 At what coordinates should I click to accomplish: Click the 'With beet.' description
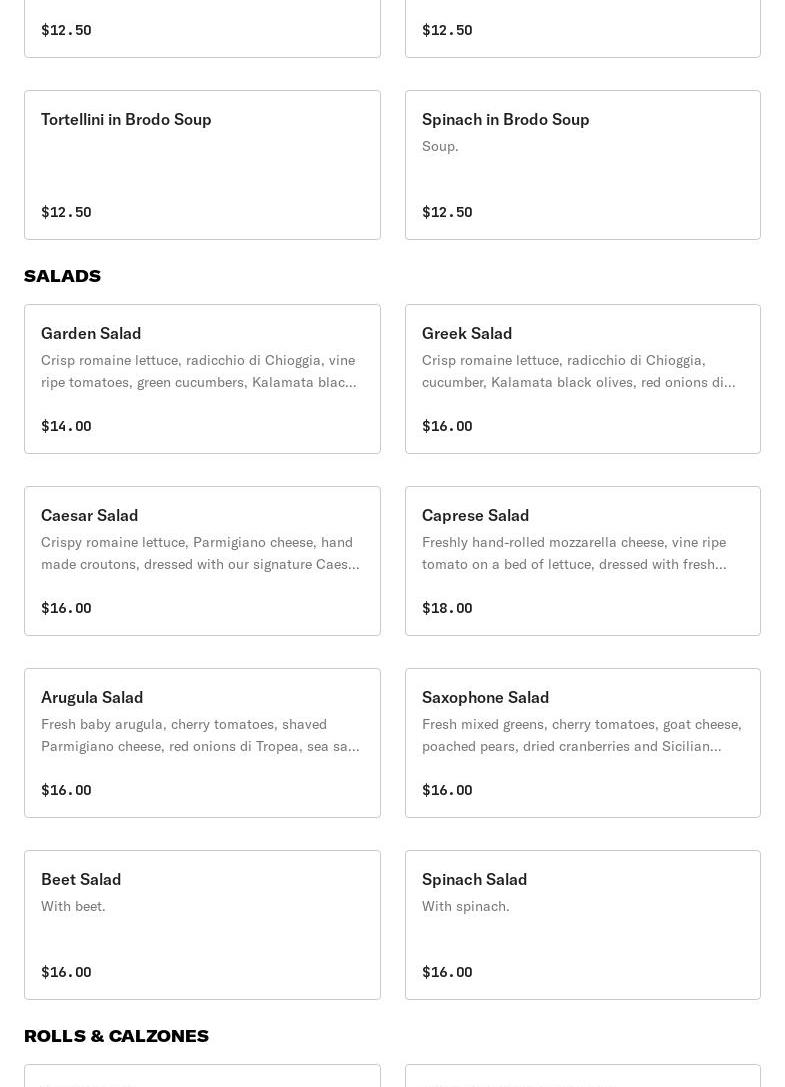[73, 906]
